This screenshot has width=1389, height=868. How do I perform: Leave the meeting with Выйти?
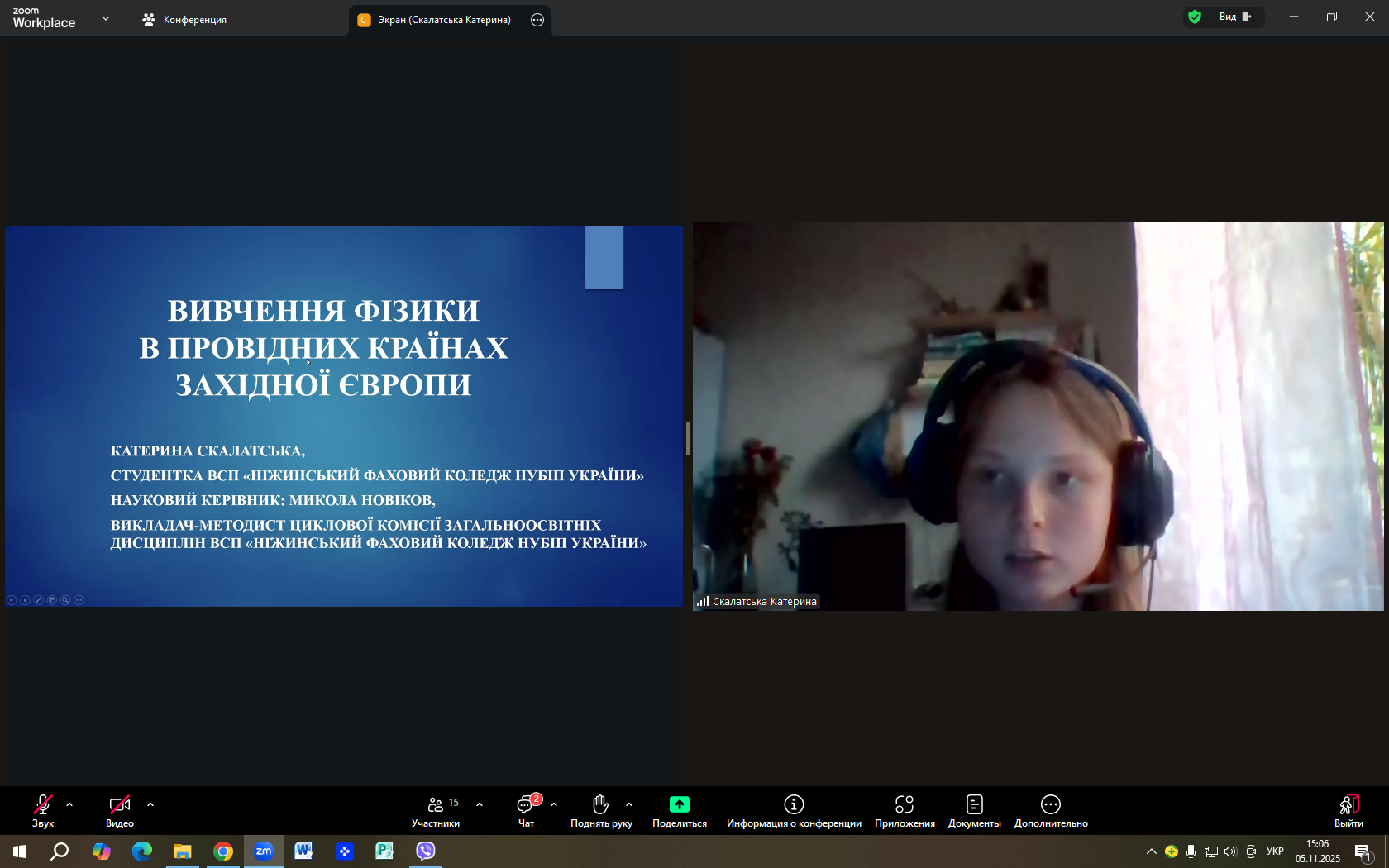[x=1348, y=810]
